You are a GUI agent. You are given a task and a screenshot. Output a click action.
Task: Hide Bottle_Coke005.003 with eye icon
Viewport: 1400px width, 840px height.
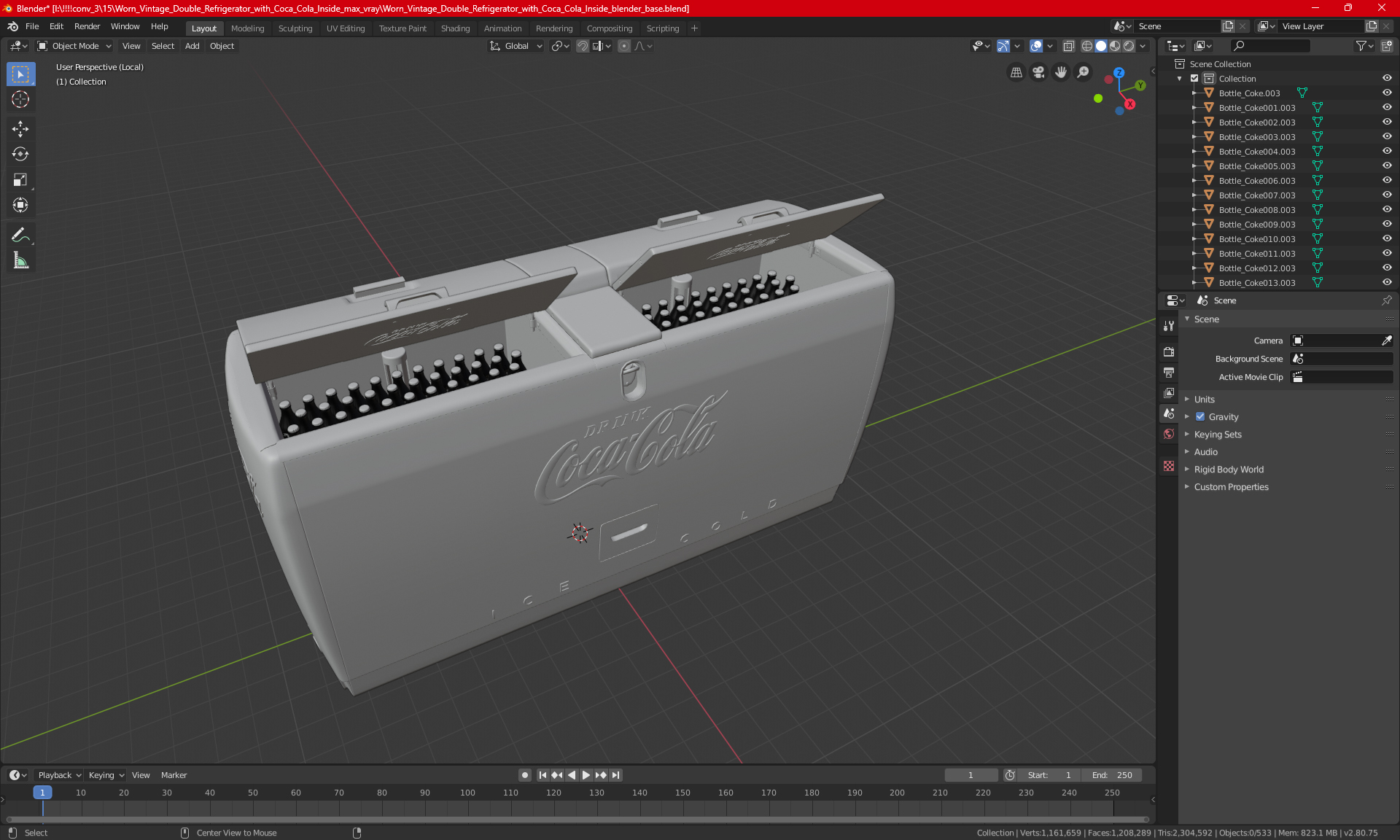1387,166
